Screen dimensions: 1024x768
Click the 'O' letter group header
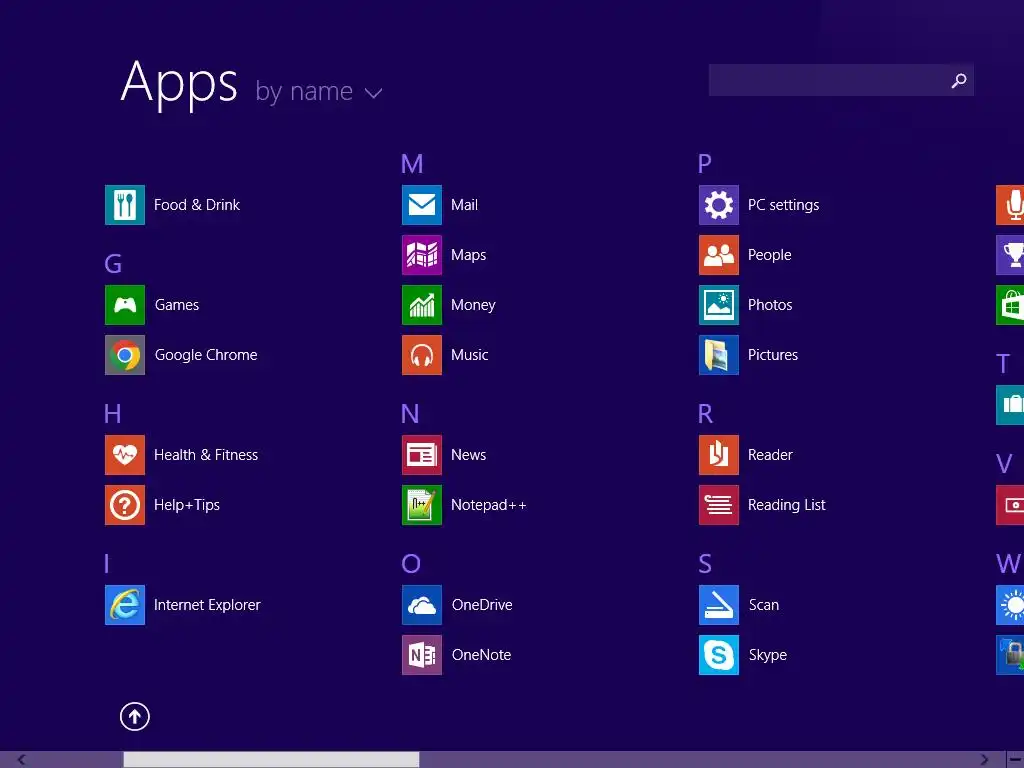411,564
